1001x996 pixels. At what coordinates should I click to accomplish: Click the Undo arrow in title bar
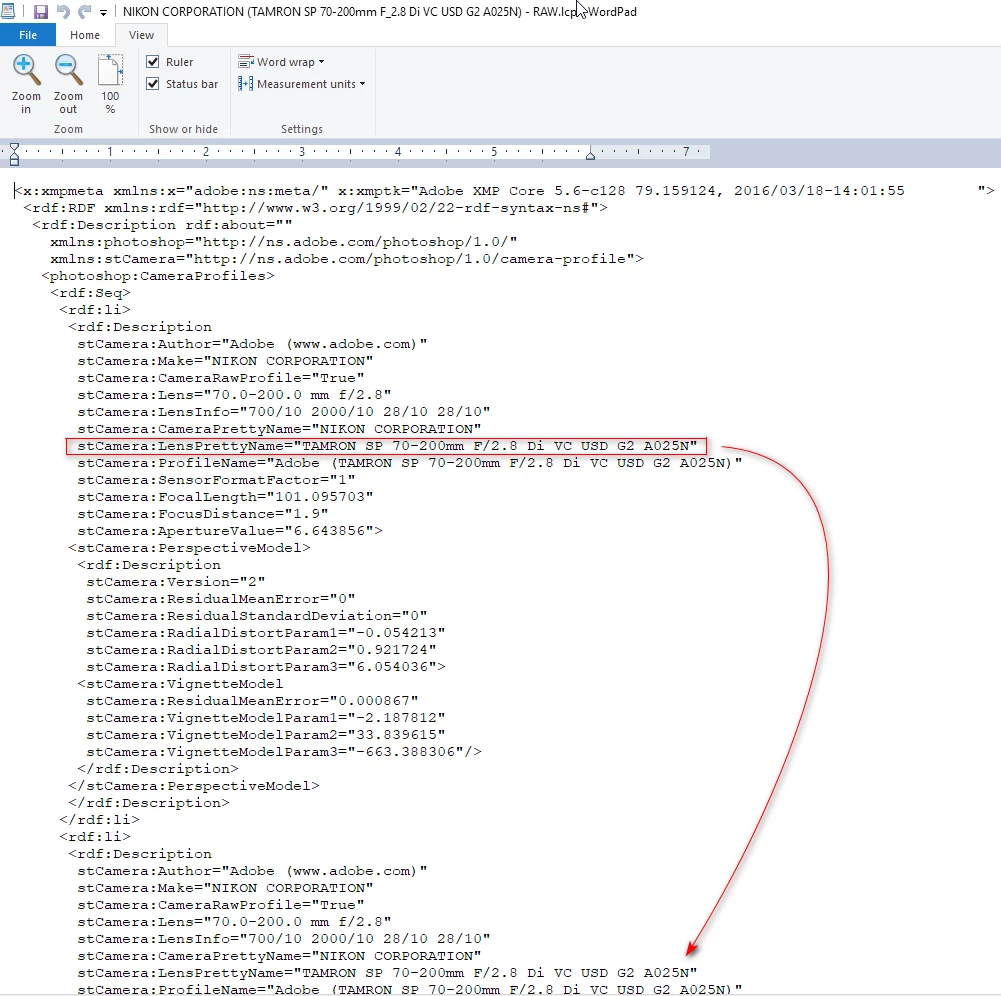coord(63,11)
